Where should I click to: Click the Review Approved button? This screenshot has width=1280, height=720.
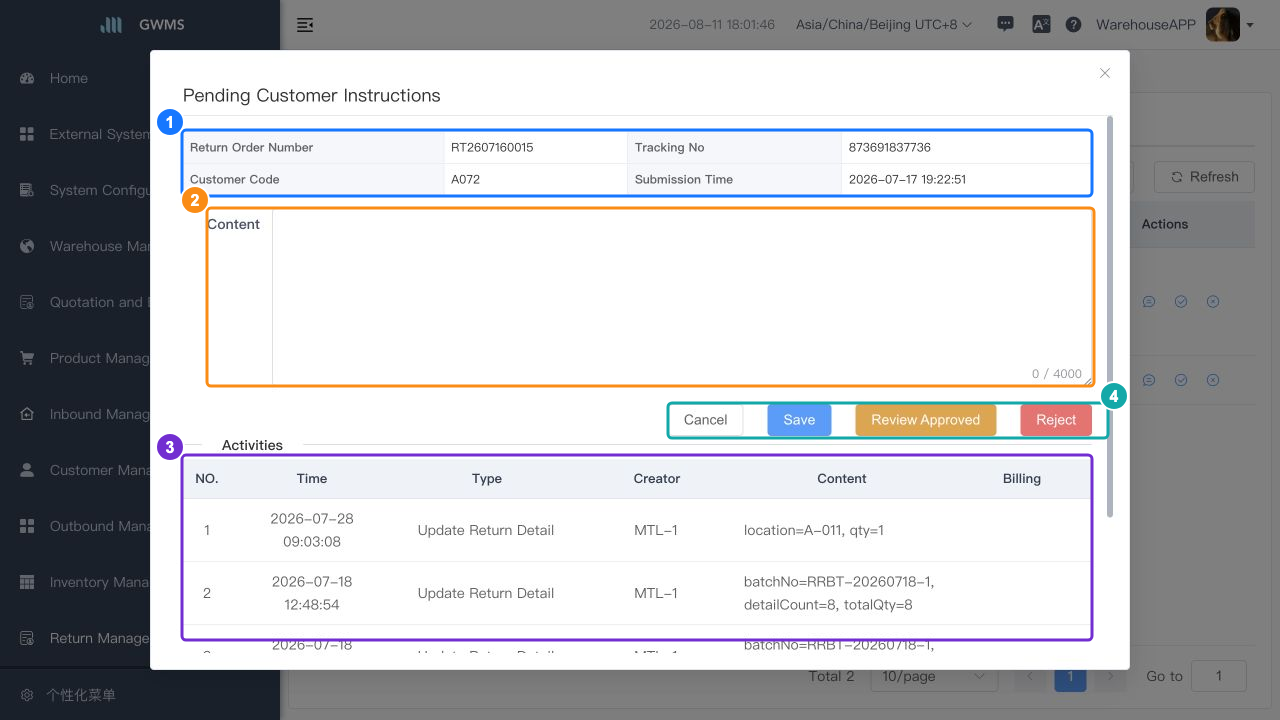(925, 420)
